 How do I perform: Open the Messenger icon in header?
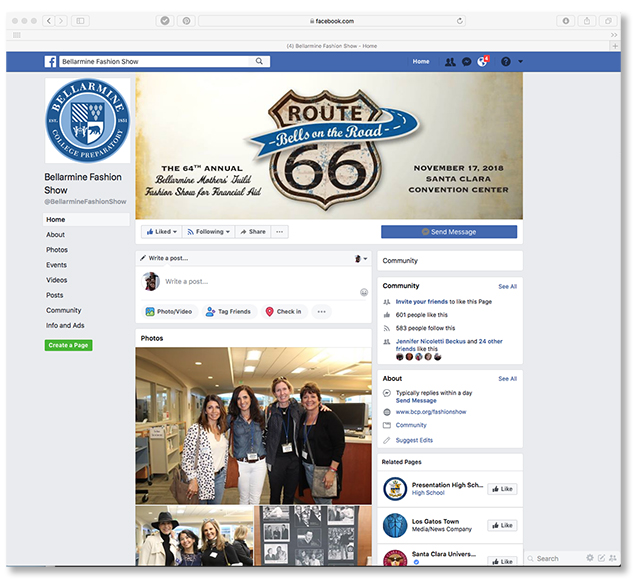[x=467, y=62]
